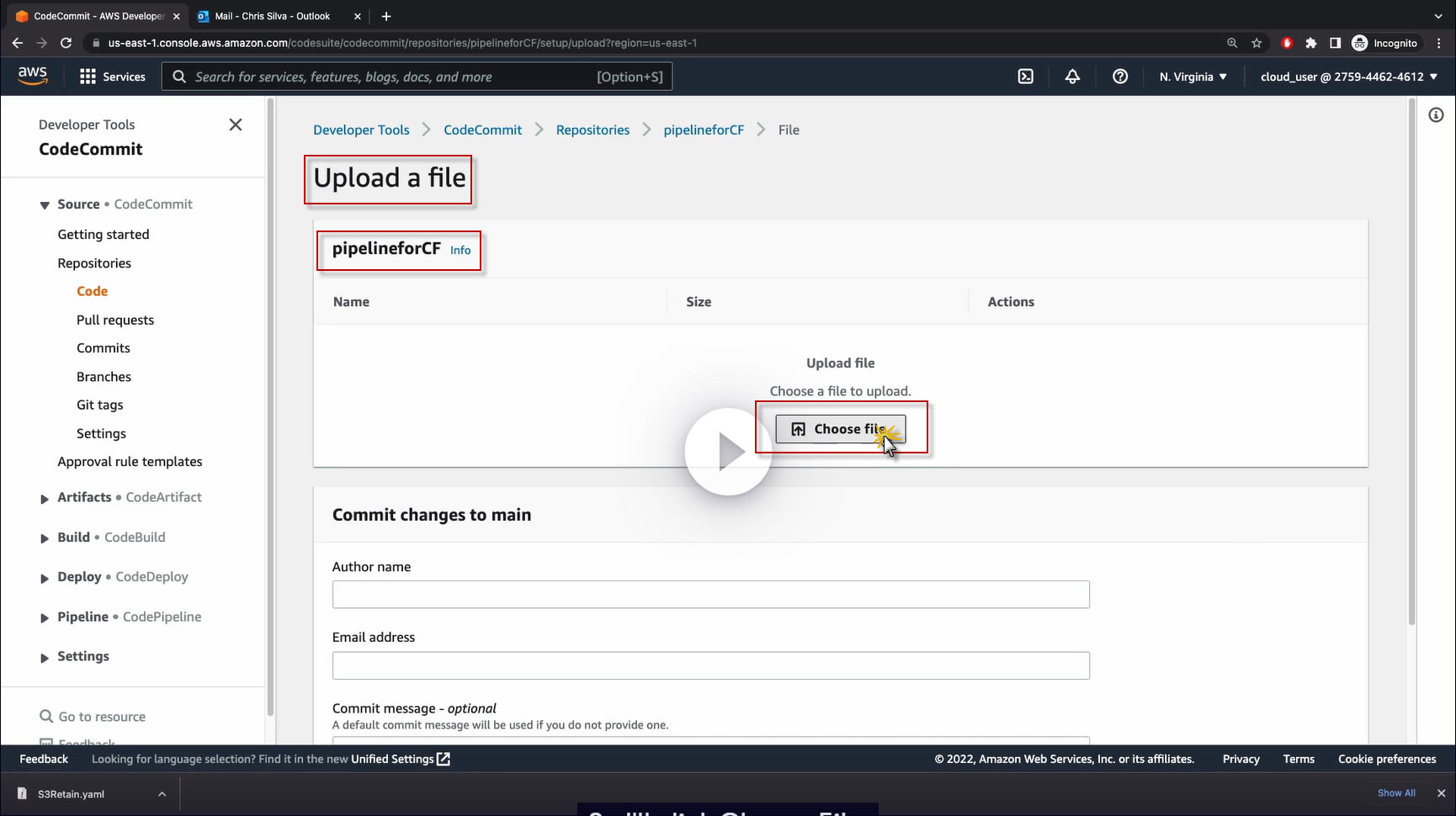Click the AWS services search box
The image size is (1456, 816).
pos(417,77)
